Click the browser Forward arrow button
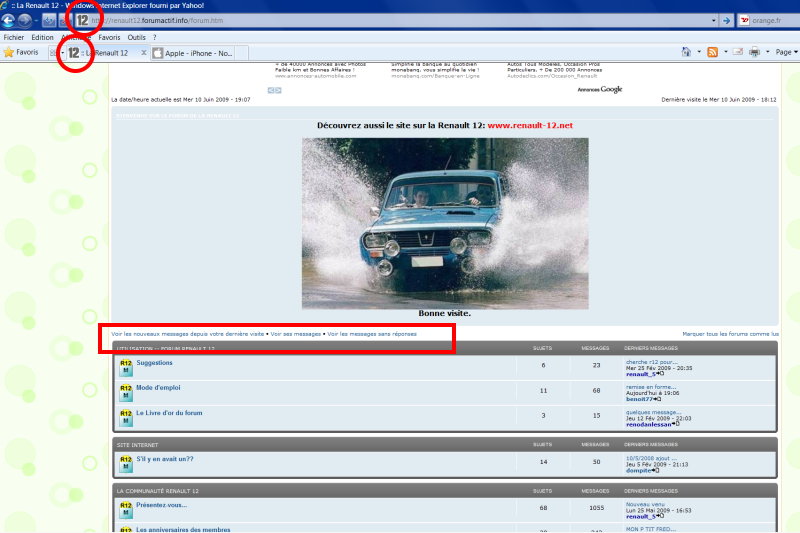This screenshot has height=533, width=800. (x=24, y=20)
